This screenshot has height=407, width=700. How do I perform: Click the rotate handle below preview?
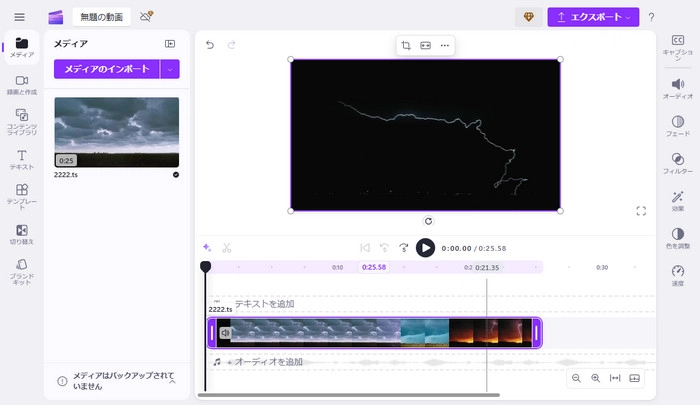428,221
